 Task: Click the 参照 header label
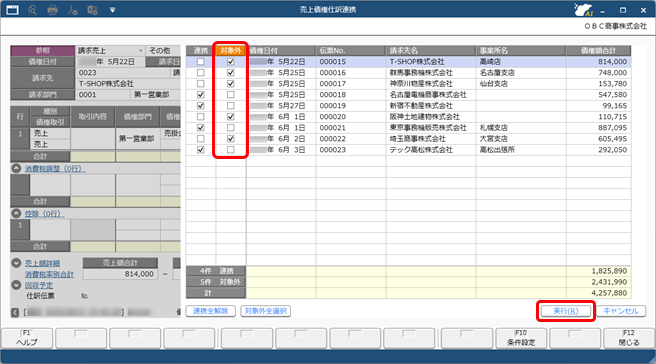pyautogui.click(x=43, y=51)
